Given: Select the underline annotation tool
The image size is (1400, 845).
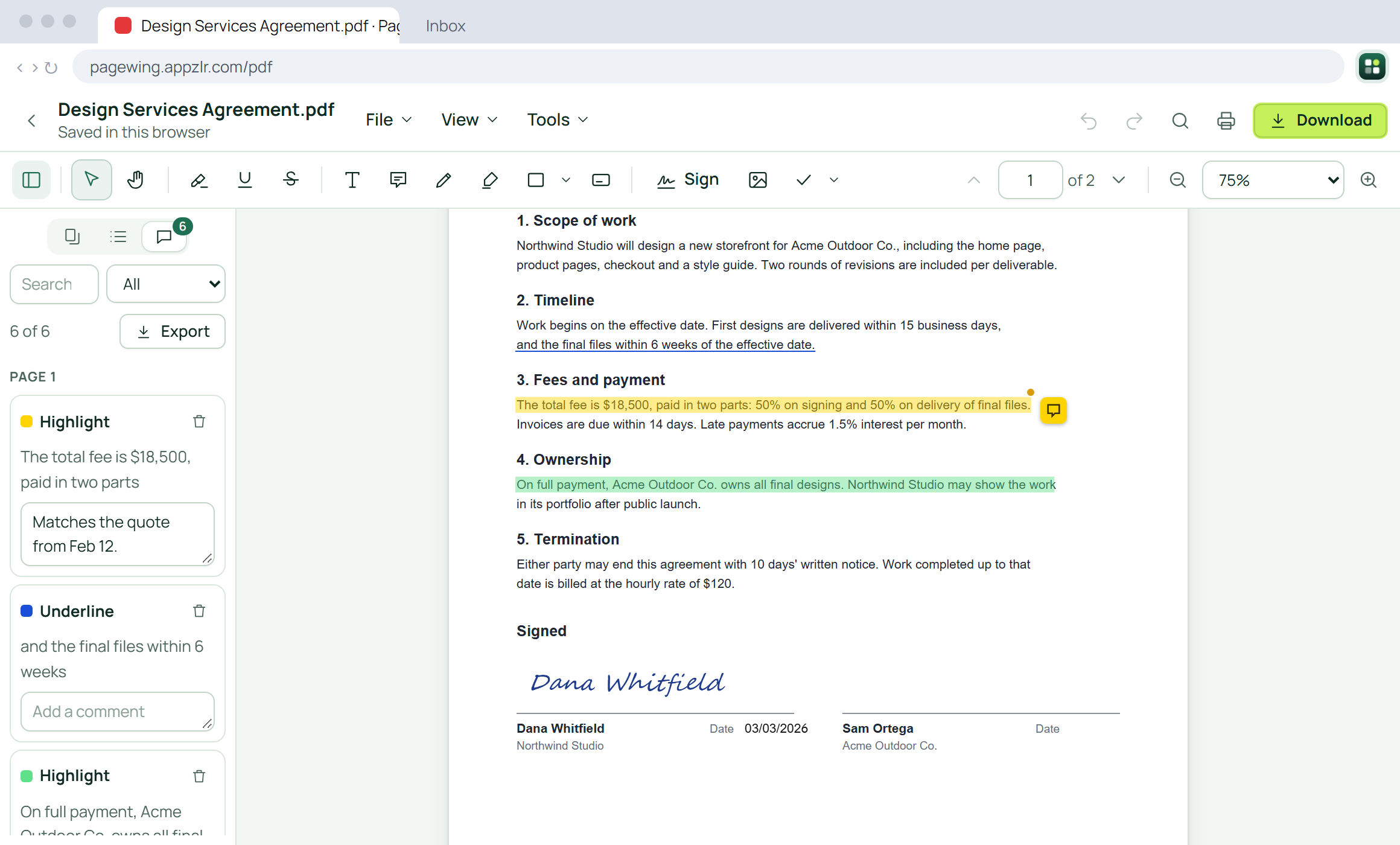Looking at the screenshot, I should pos(245,180).
